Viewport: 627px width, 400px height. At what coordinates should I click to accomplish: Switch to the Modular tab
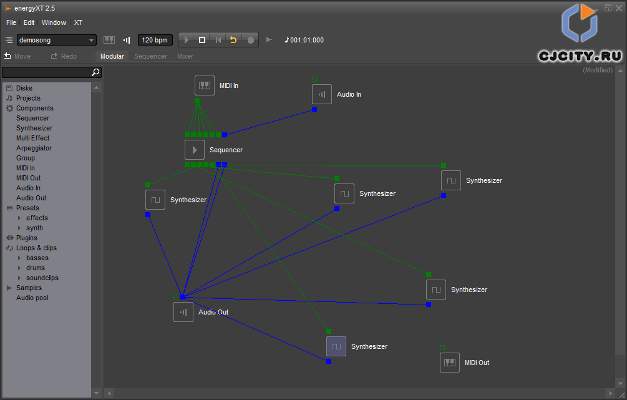click(112, 56)
